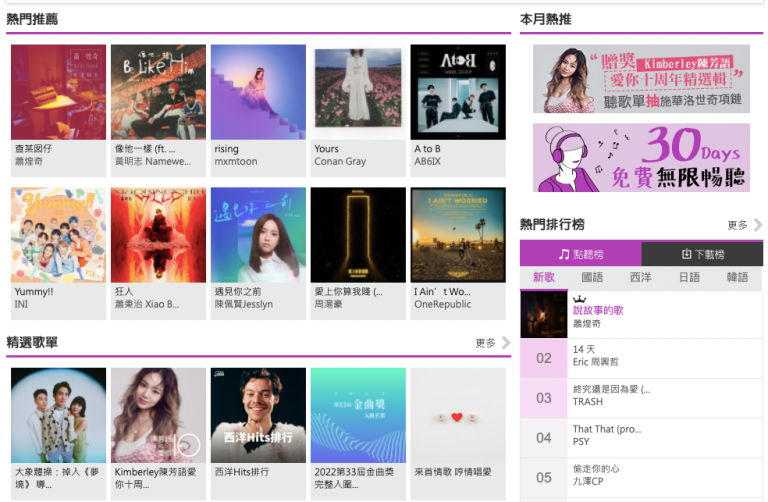The image size is (768, 502).
Task: Select the Yummy!! album by INI
Action: coord(58,253)
